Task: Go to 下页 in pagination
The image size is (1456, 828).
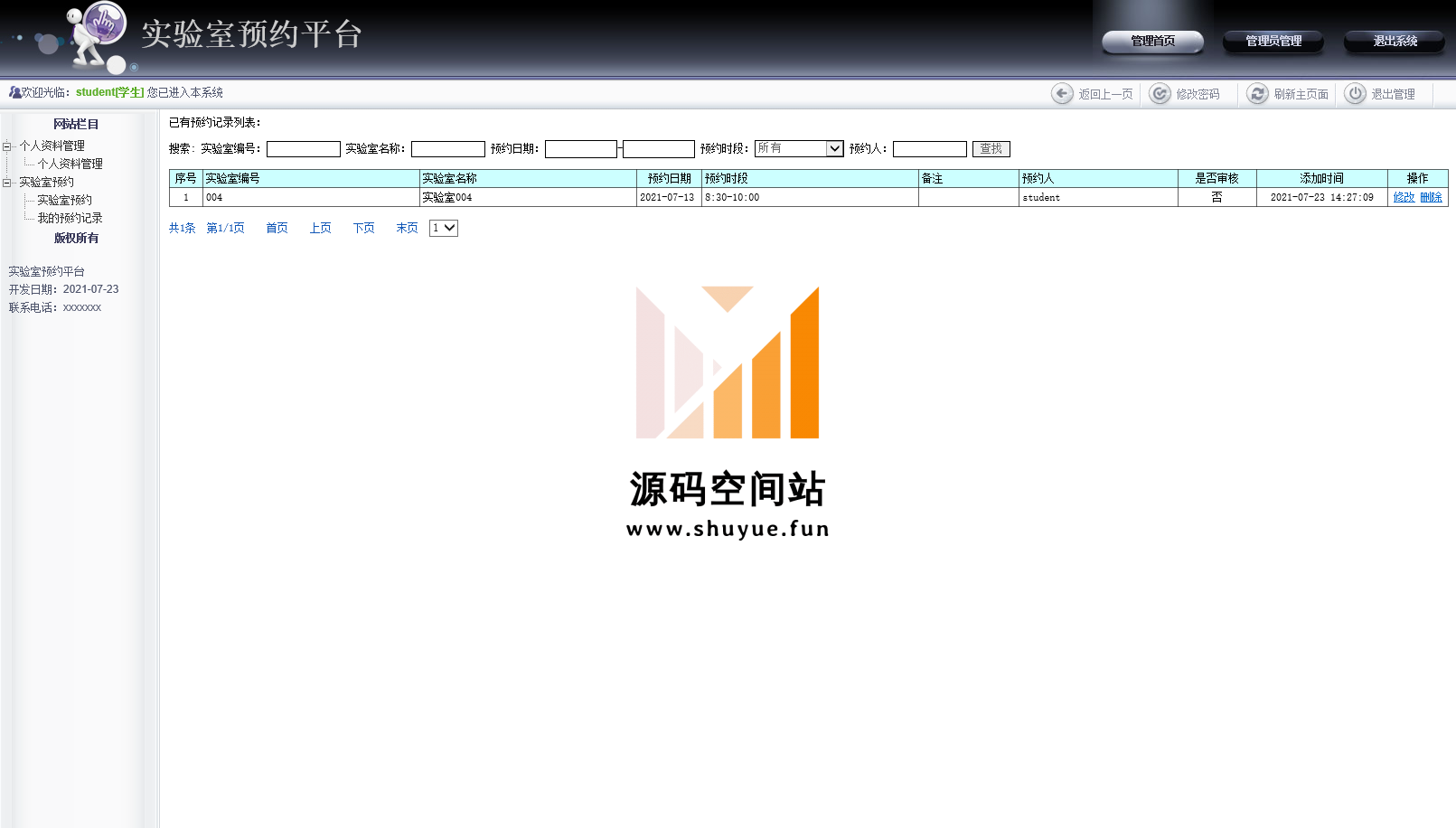Action: coord(363,228)
